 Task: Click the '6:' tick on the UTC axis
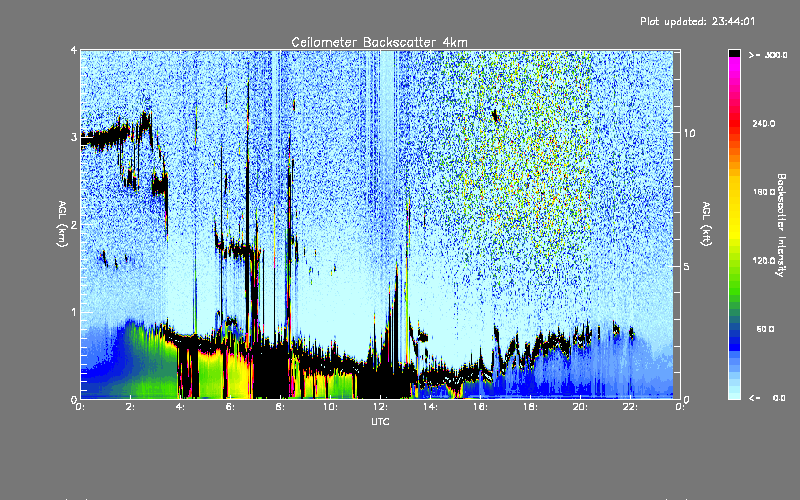pyautogui.click(x=230, y=407)
